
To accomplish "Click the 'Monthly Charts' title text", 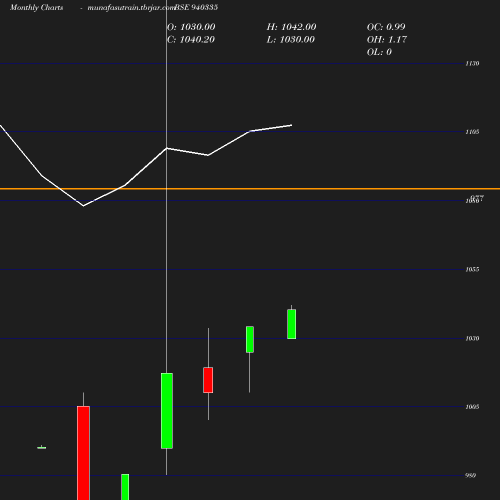I will tap(37, 7).
